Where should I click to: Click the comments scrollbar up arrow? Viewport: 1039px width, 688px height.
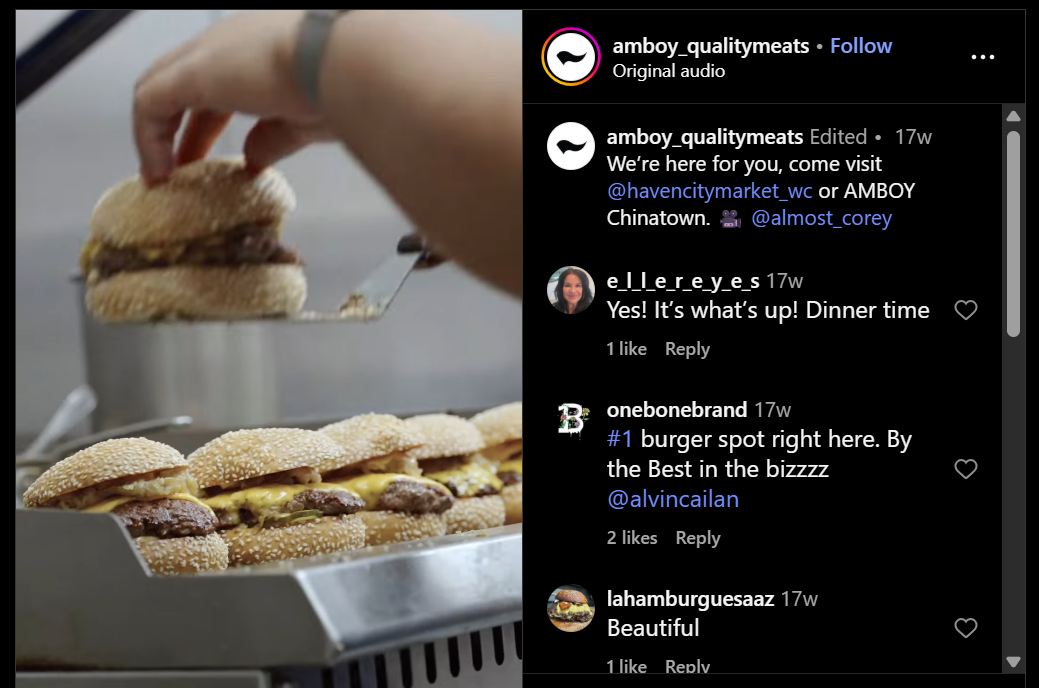pyautogui.click(x=1013, y=116)
